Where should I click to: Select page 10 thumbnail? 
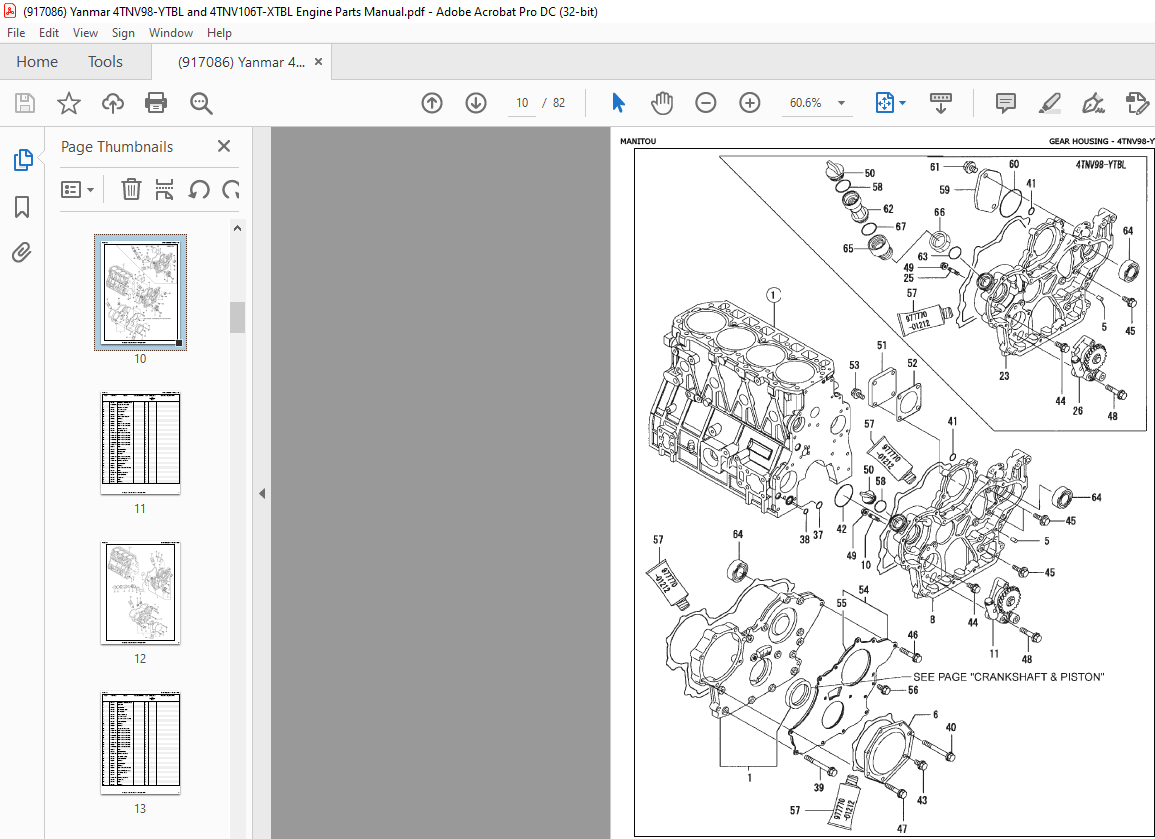click(140, 292)
